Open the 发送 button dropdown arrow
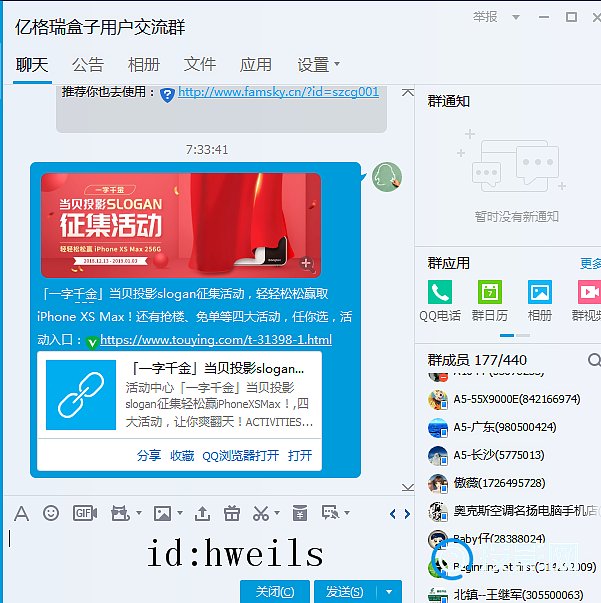Screen dimensions: 601x603 pos(389,592)
